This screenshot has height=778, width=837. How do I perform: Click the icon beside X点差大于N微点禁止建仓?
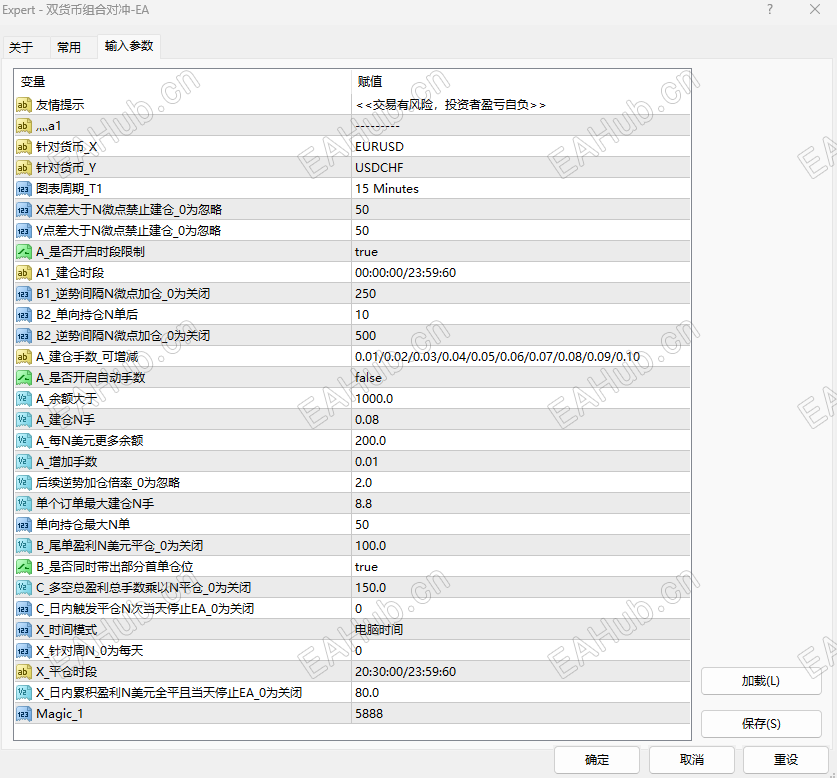[23, 210]
